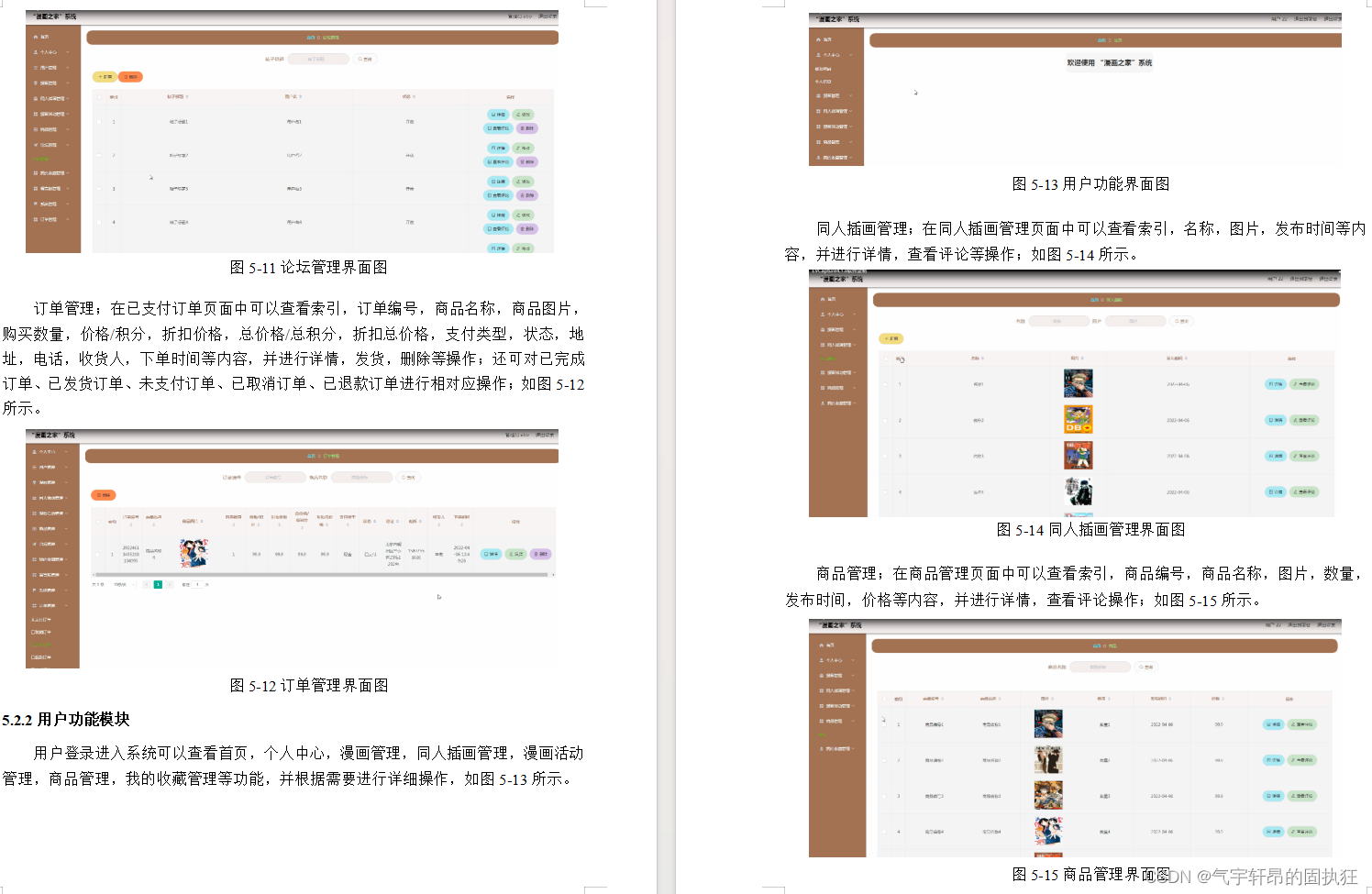Image resolution: width=1372 pixels, height=894 pixels.
Task: Click purple delete button in Figure 5-12 order row
Action: pyautogui.click(x=540, y=554)
